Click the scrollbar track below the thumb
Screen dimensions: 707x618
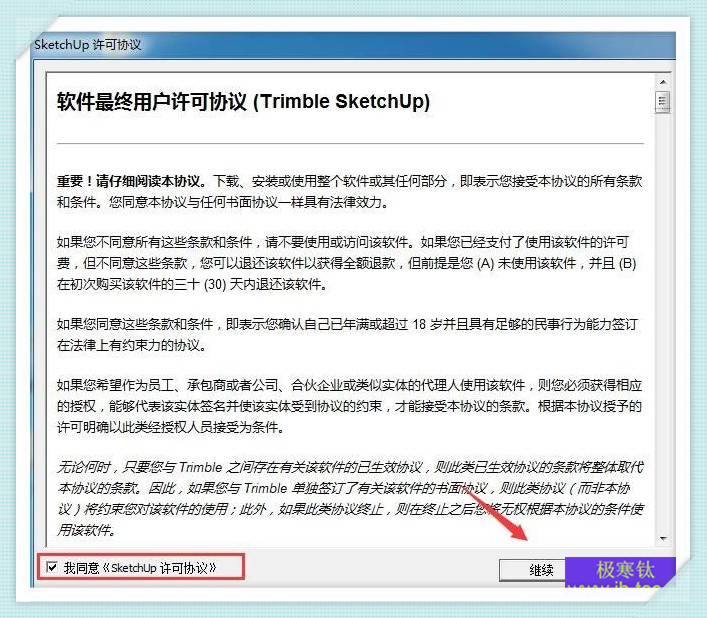663,322
